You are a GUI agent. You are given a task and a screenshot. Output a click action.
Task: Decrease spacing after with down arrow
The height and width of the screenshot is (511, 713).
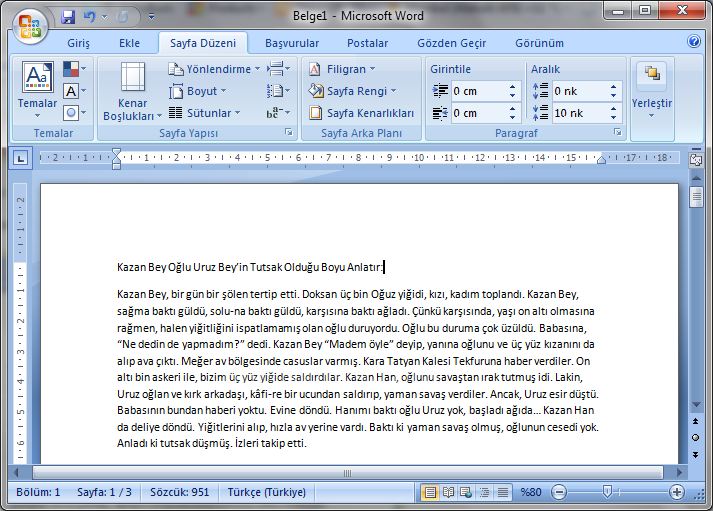613,117
